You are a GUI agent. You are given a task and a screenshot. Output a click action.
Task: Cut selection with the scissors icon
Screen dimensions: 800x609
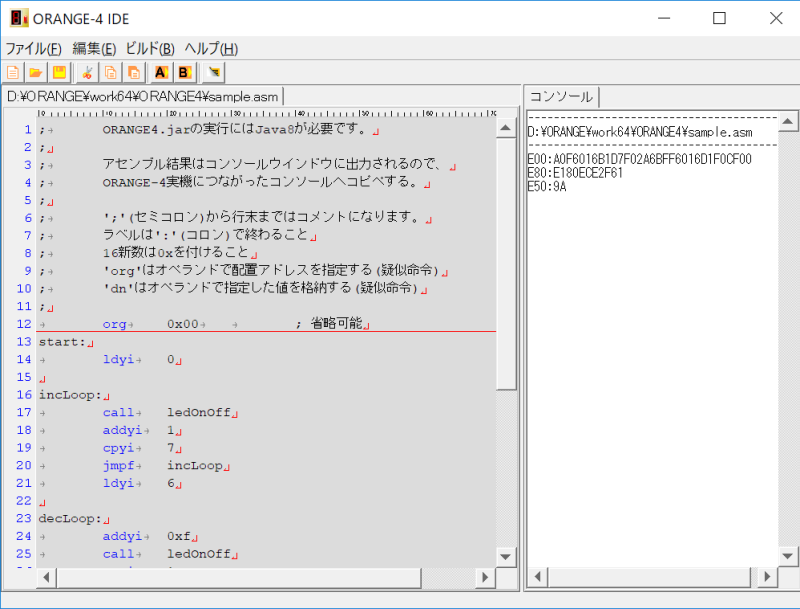[x=87, y=72]
